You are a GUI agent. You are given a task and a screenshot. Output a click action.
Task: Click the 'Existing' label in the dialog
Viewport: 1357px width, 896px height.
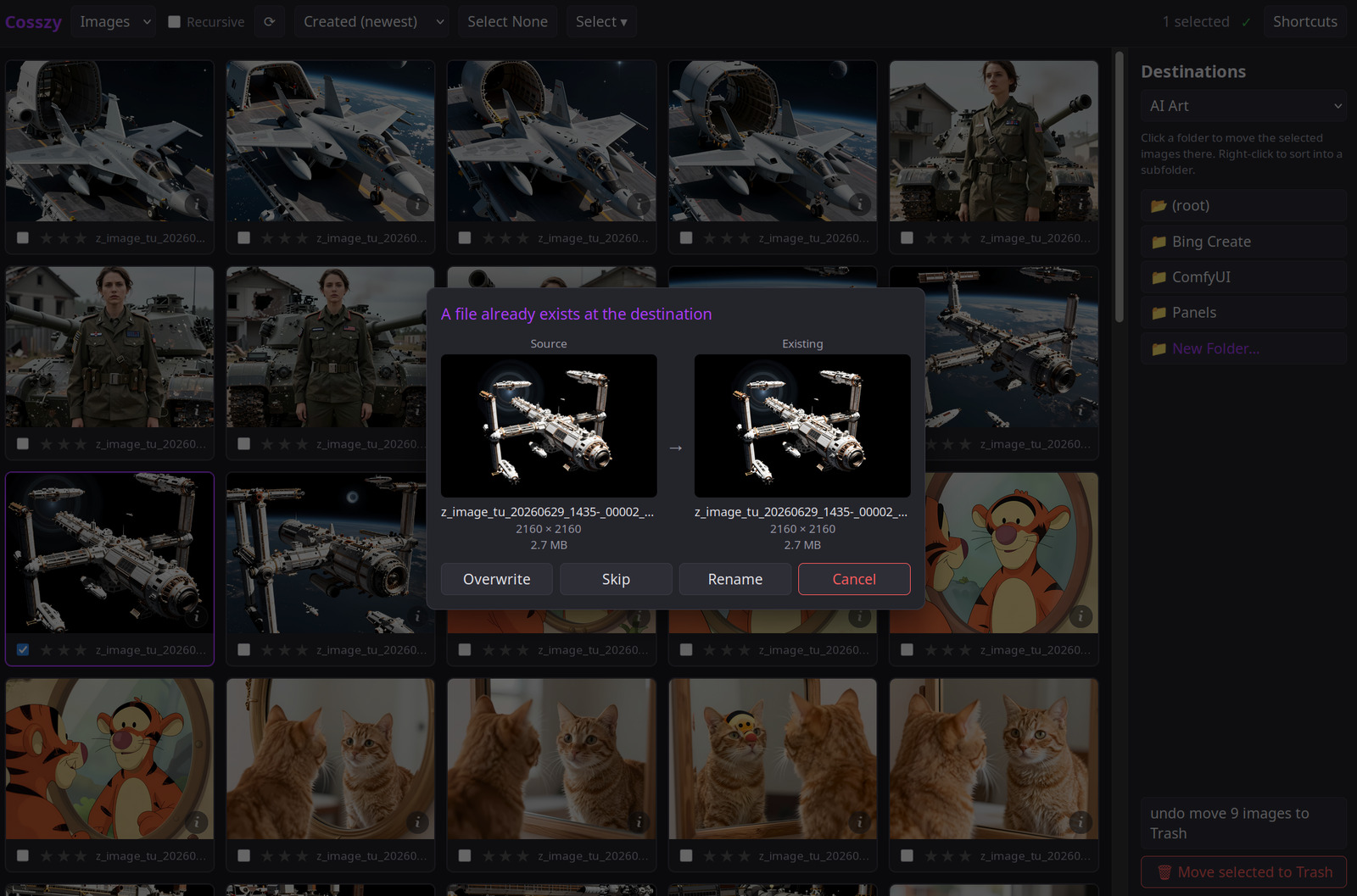pyautogui.click(x=802, y=344)
